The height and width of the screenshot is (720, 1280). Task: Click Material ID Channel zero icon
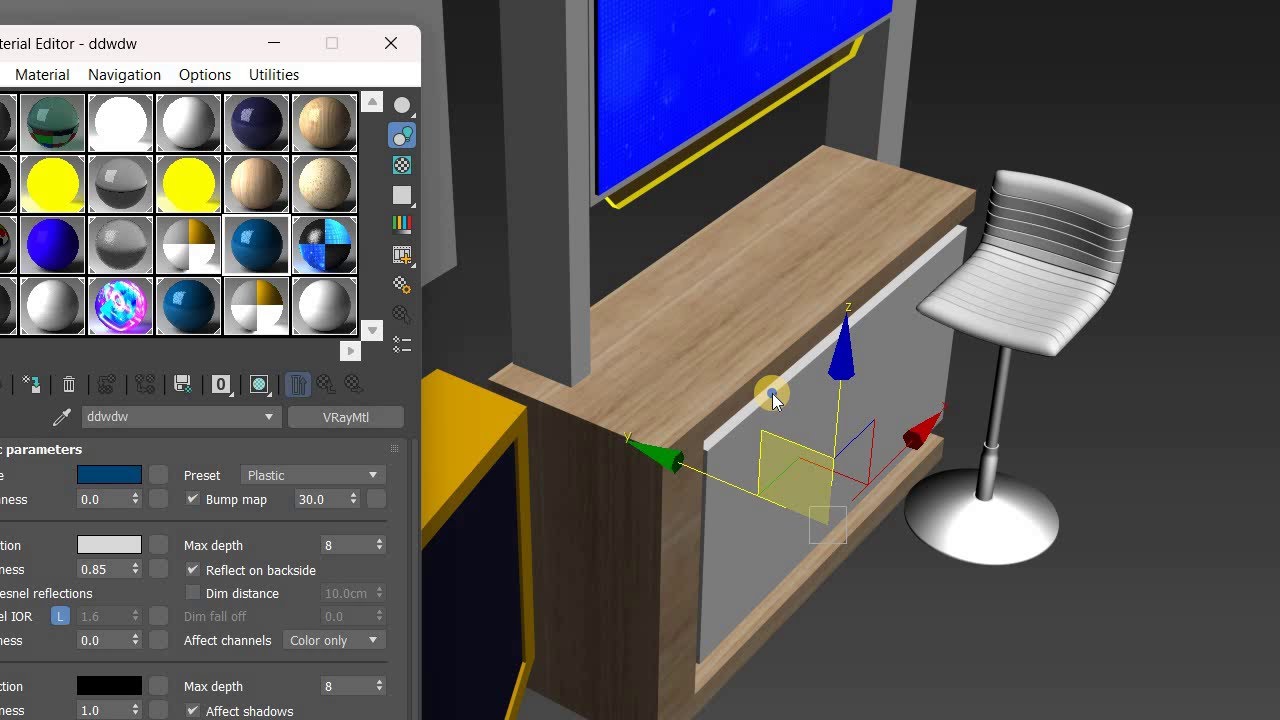221,384
